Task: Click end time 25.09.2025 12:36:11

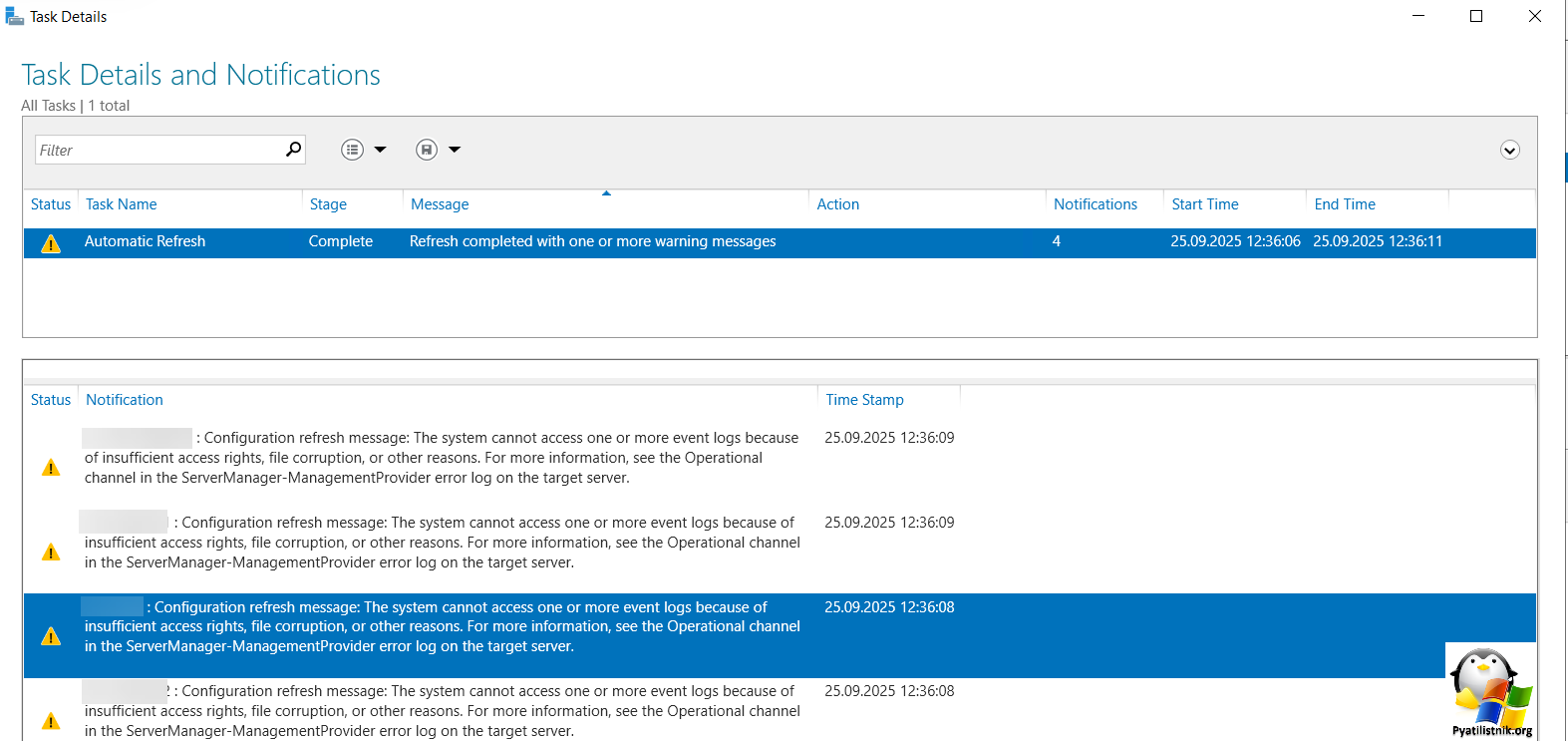Action: tap(1378, 241)
